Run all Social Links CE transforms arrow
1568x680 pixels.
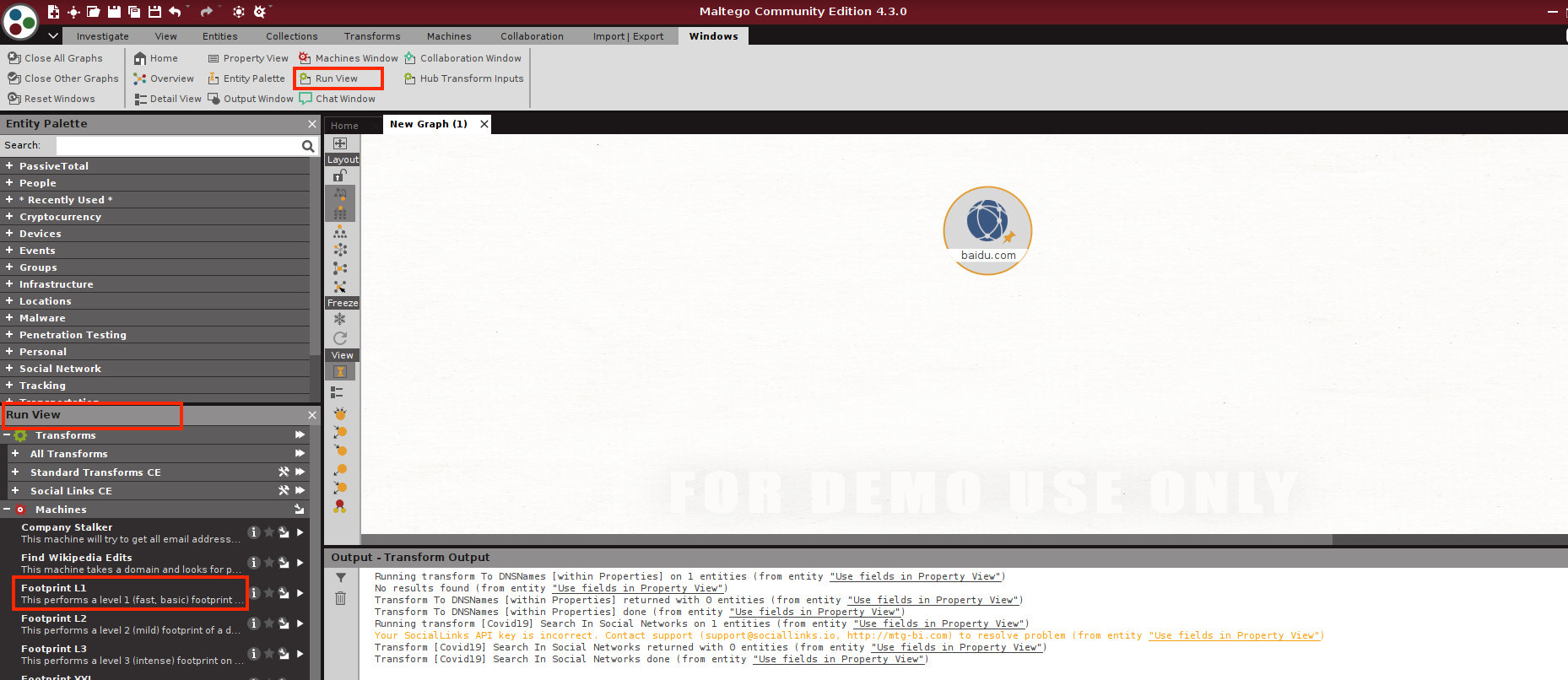[x=300, y=491]
